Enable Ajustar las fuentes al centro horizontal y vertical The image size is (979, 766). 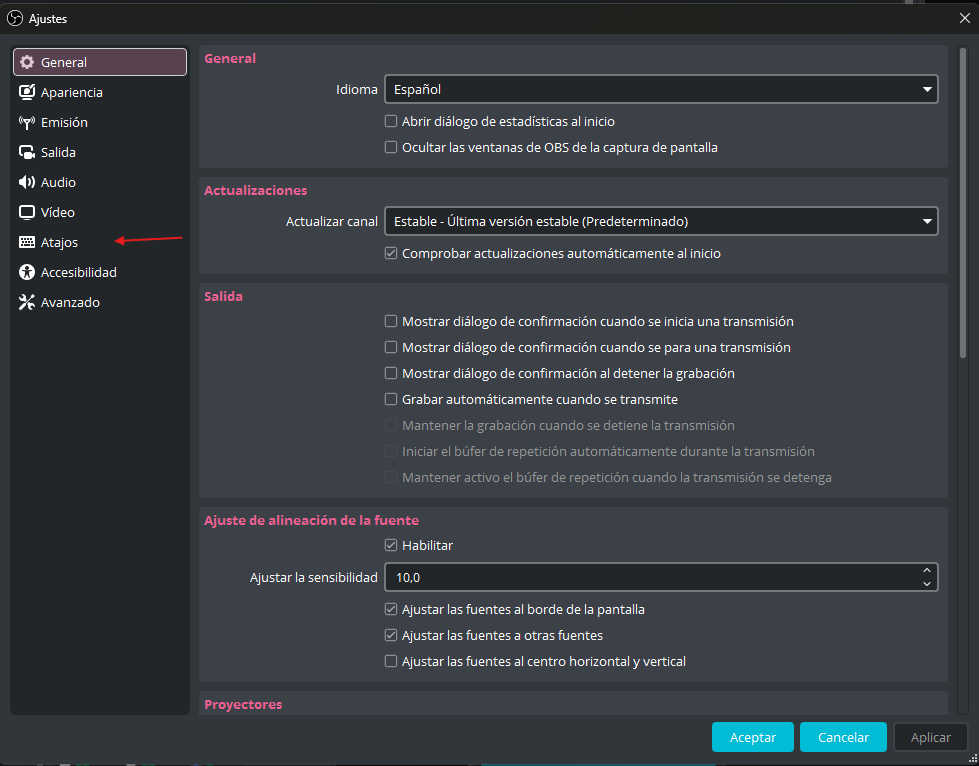point(391,661)
